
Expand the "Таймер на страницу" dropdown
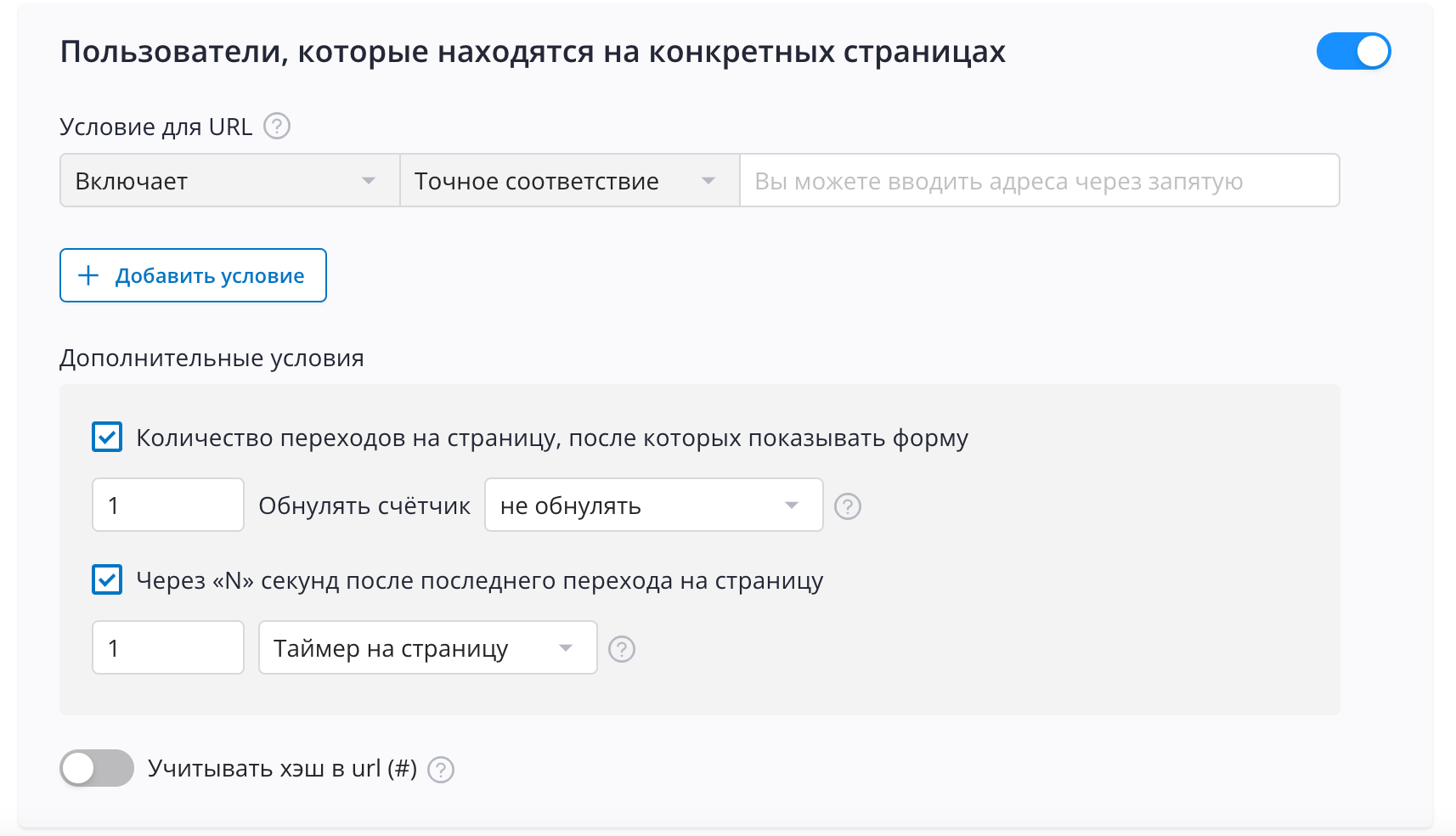(x=427, y=648)
